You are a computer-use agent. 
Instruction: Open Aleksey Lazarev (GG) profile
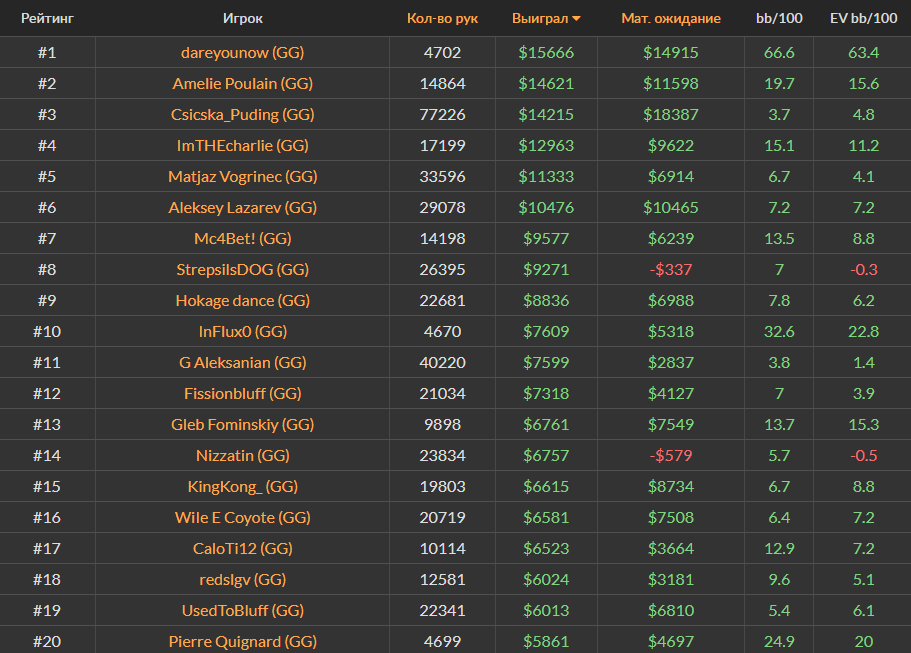click(243, 207)
